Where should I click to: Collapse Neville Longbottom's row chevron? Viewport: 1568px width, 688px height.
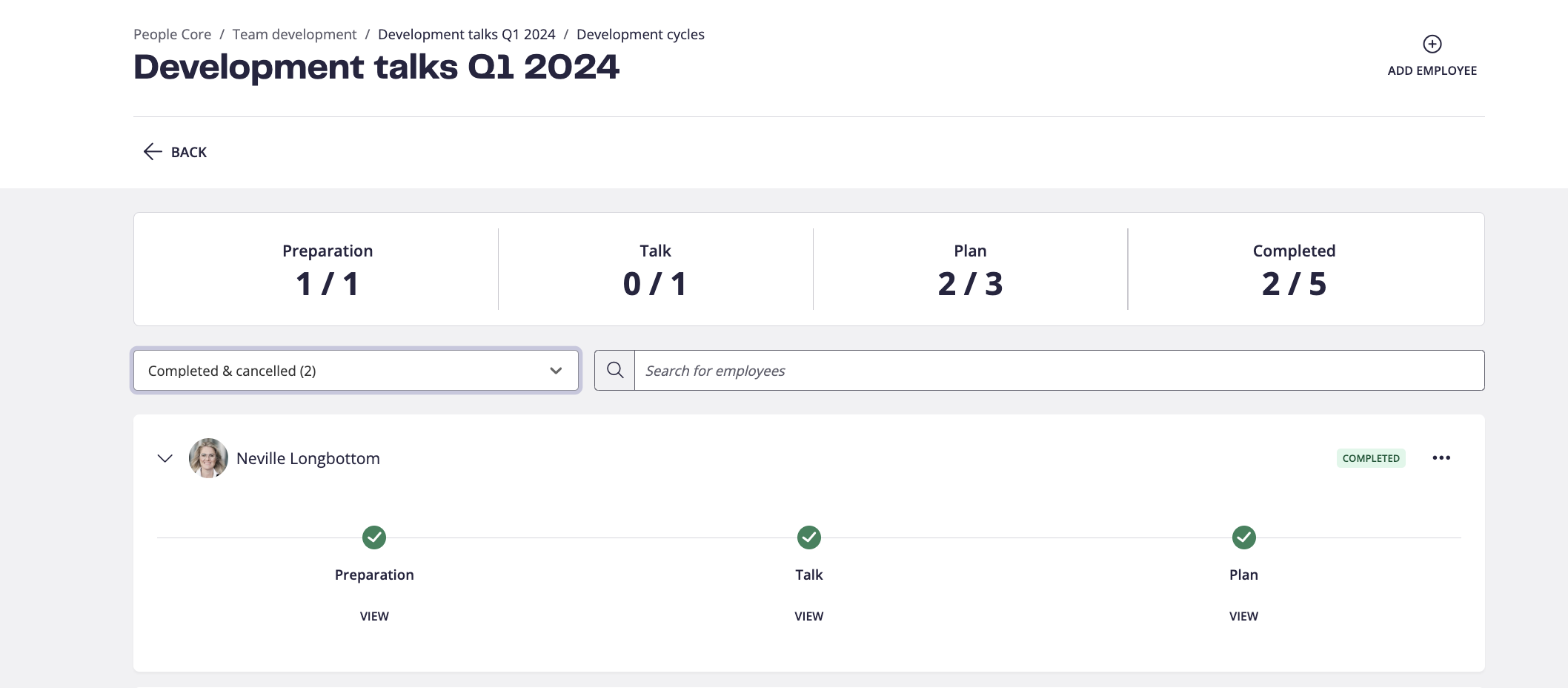[165, 458]
